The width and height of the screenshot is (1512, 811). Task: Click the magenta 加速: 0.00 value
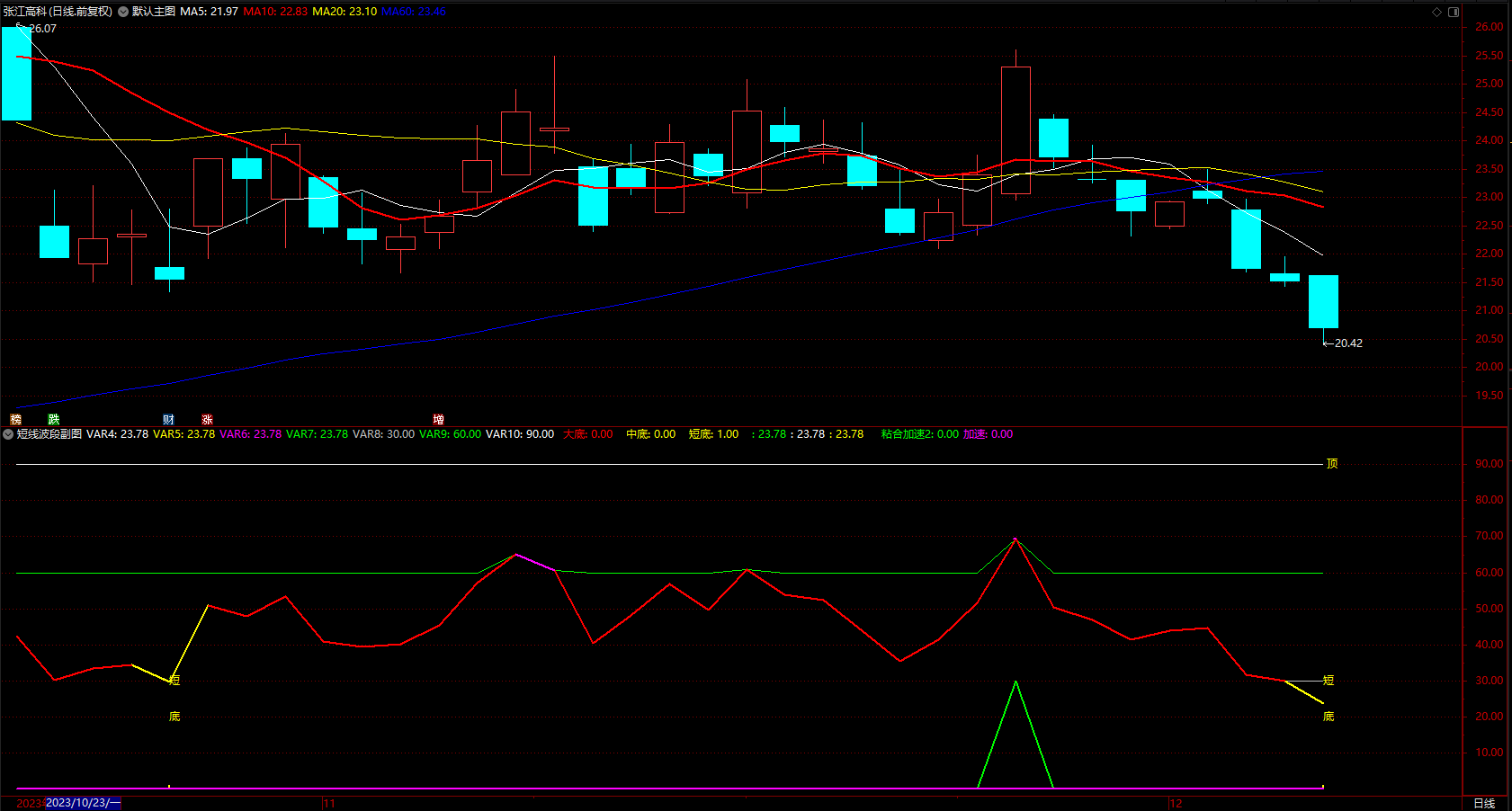(989, 434)
